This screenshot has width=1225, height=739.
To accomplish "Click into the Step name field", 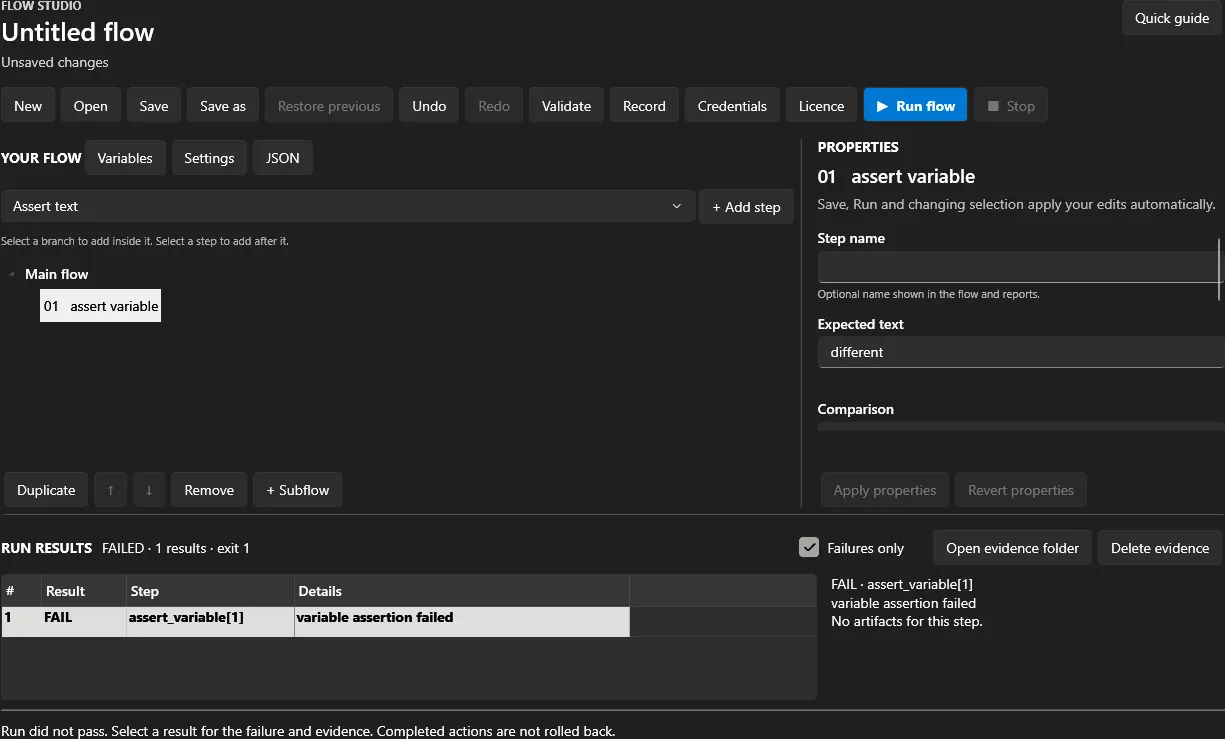I will (x=1018, y=267).
